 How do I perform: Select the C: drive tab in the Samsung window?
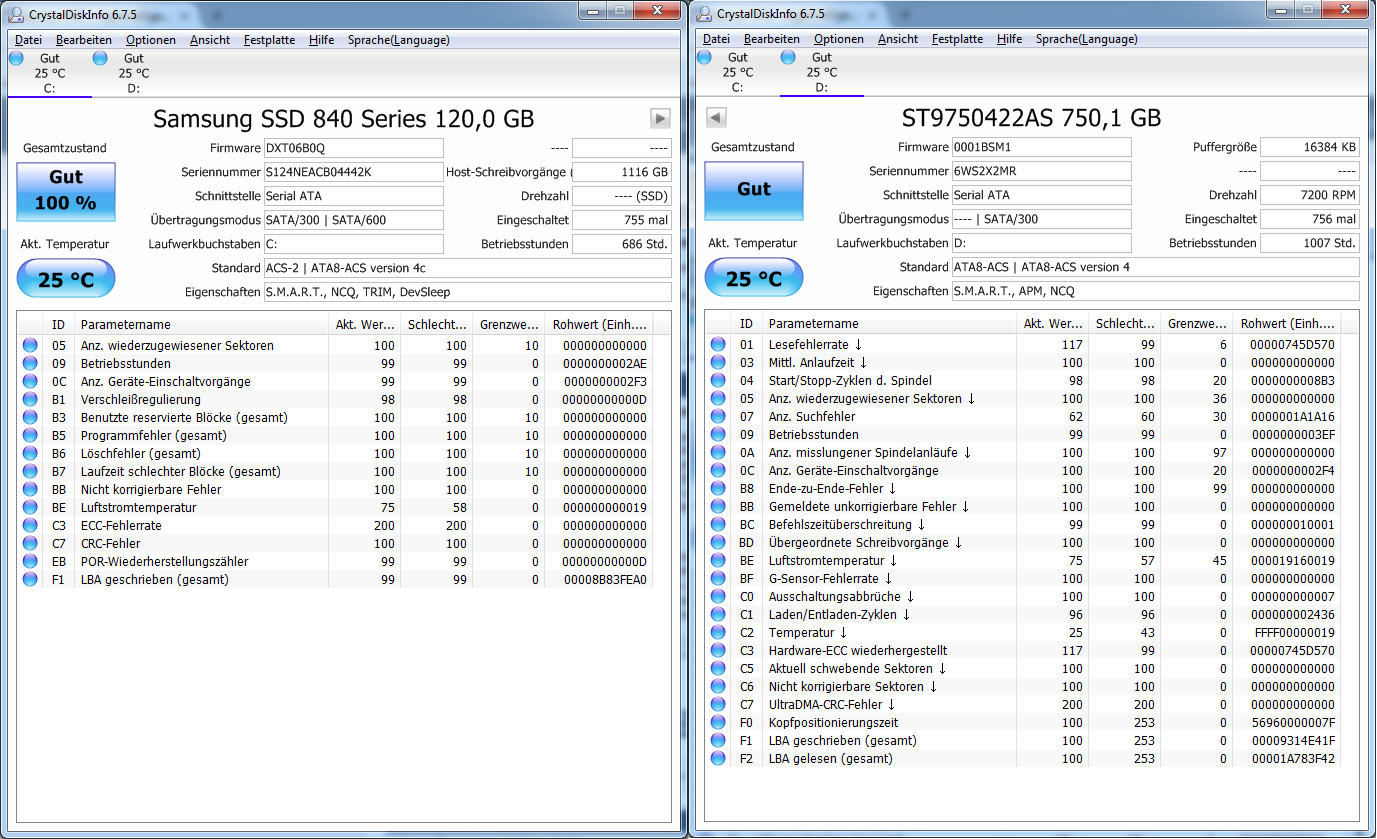49,73
